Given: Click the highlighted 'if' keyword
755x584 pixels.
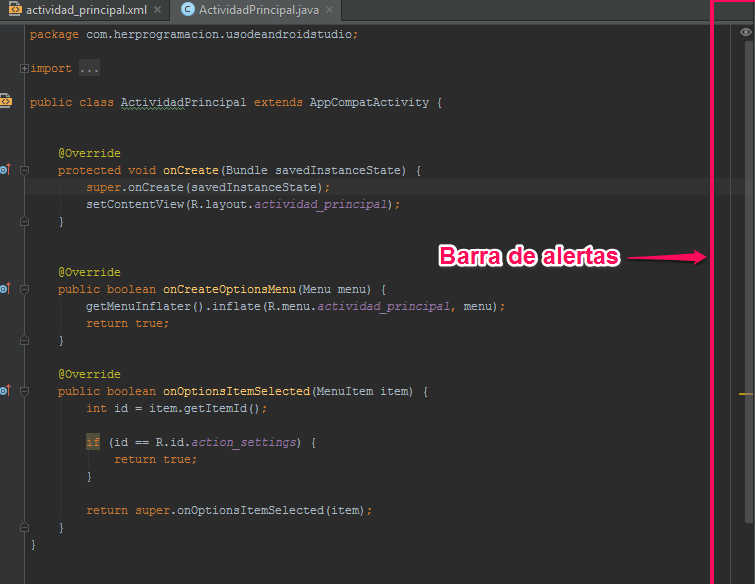Looking at the screenshot, I should 93,441.
